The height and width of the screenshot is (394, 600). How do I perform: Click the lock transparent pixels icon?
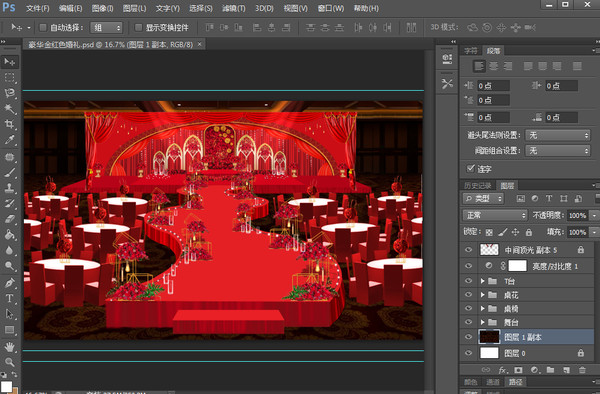pos(489,232)
